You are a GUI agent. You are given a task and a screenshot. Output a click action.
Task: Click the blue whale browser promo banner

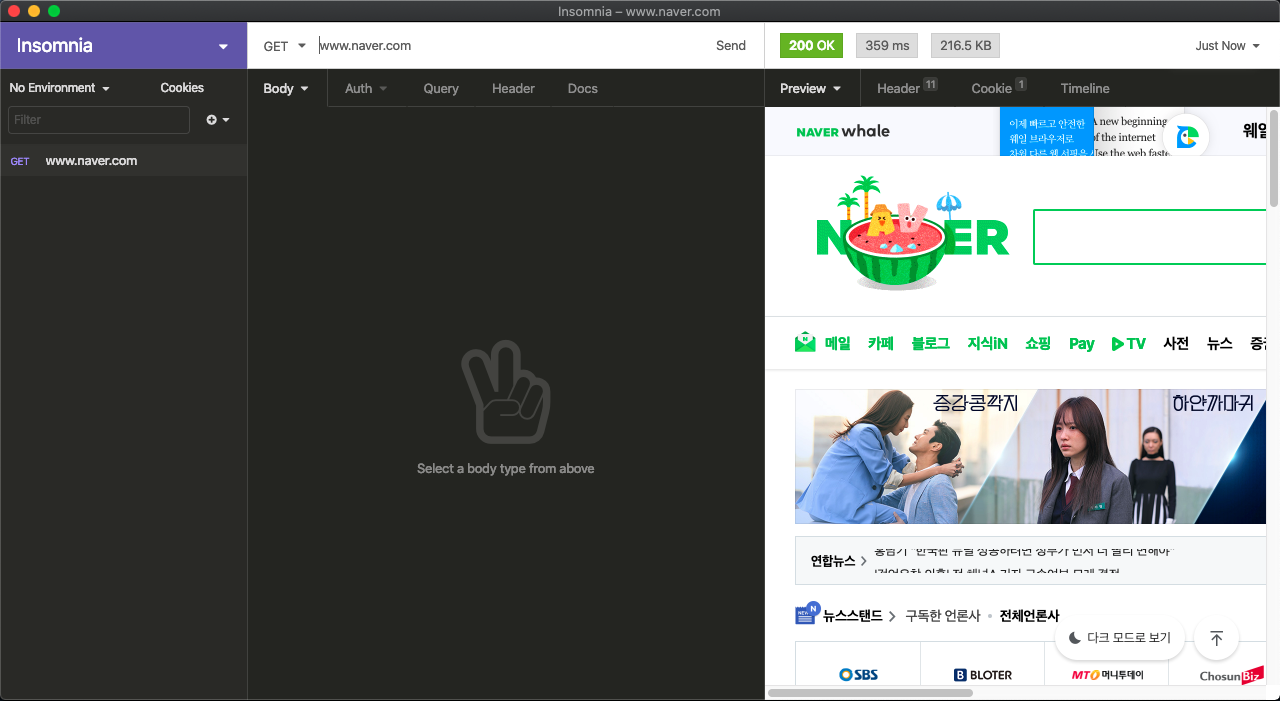(x=1047, y=131)
